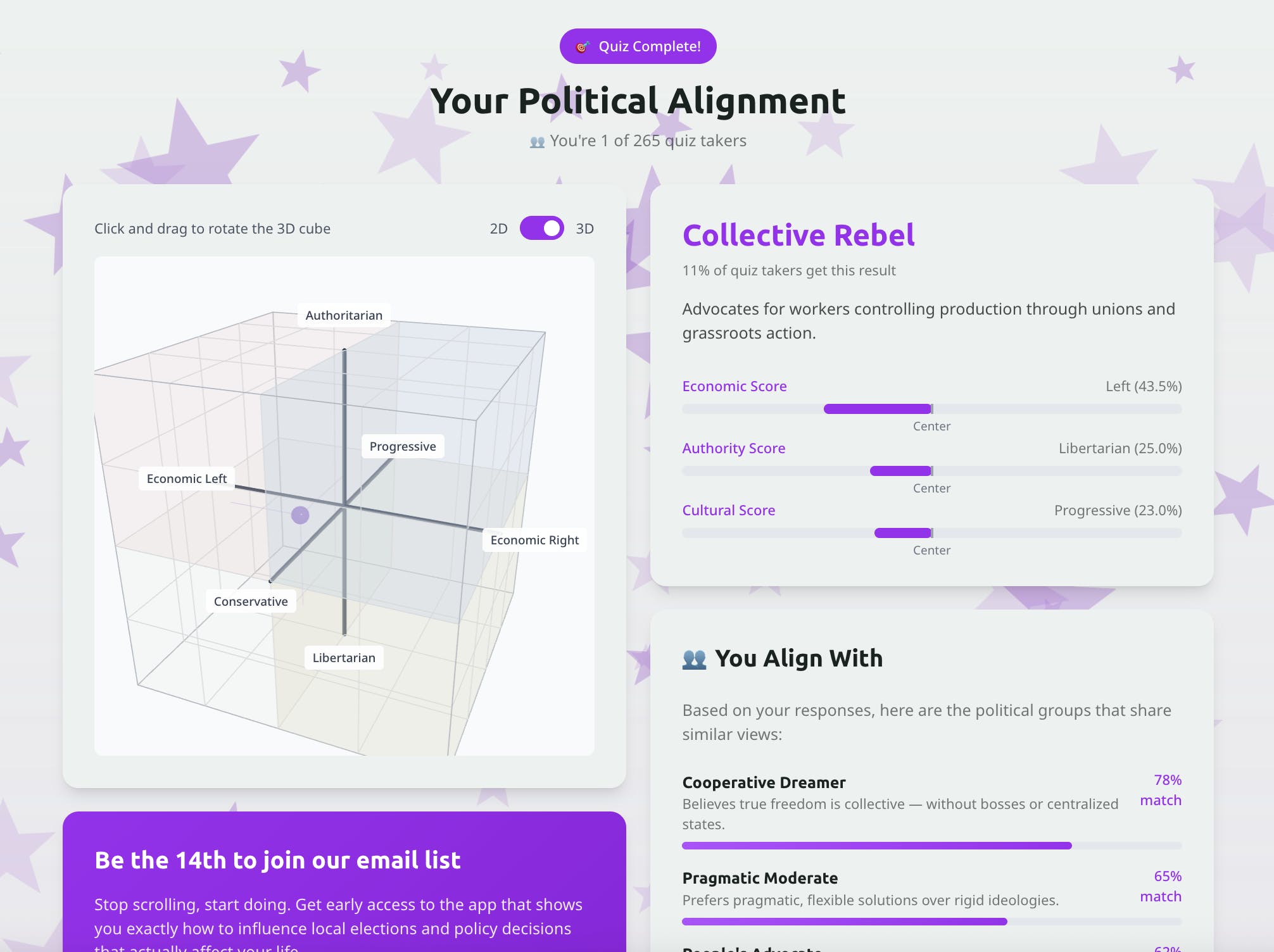Click the Collective Rebel result title
The image size is (1274, 952).
click(798, 235)
